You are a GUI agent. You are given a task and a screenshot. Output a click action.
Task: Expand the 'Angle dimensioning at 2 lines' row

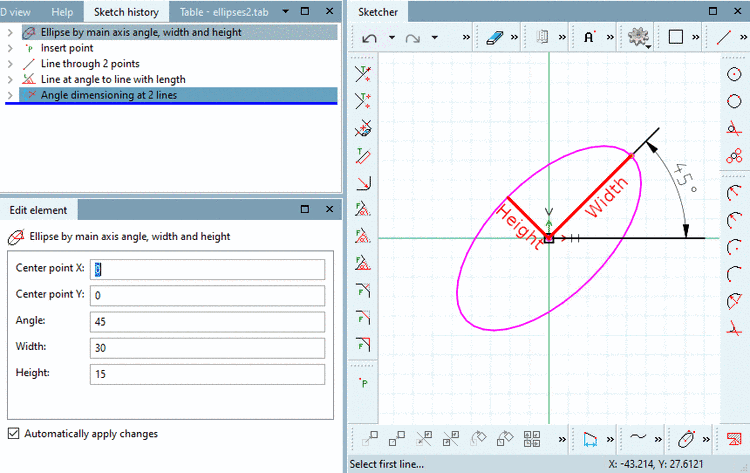tap(10, 95)
